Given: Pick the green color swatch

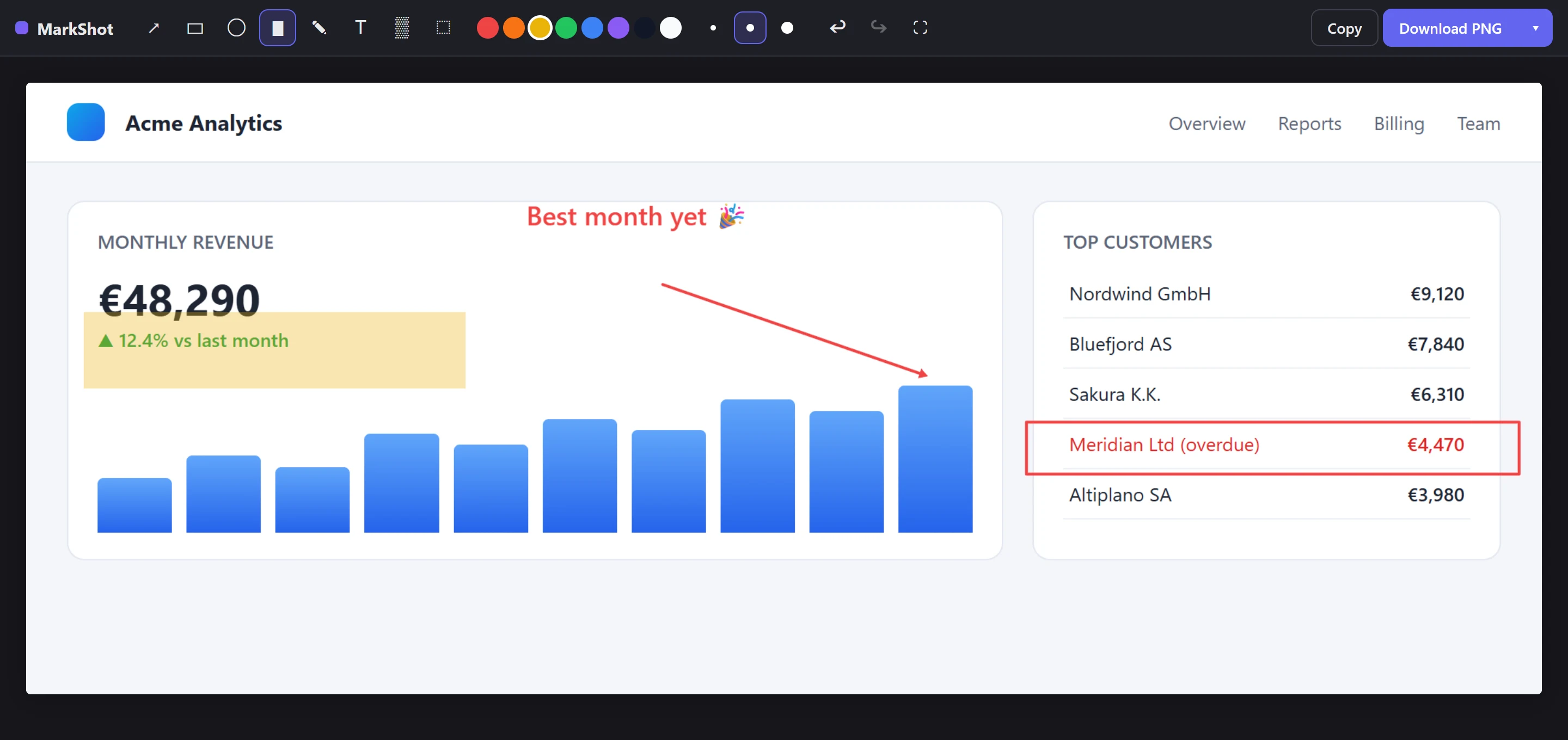Looking at the screenshot, I should click(x=566, y=28).
